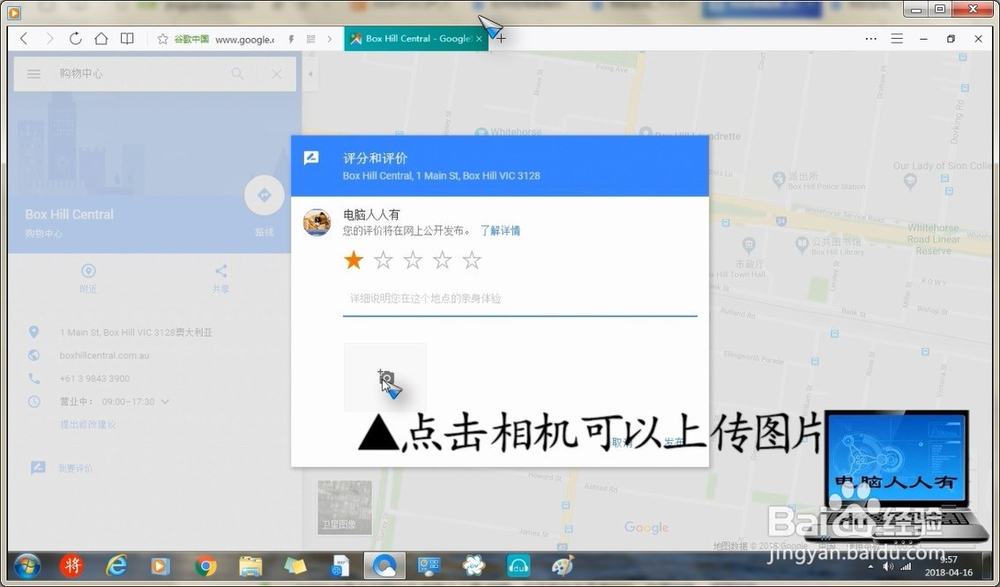
Task: Click the maps search magnifier icon
Action: (x=238, y=74)
